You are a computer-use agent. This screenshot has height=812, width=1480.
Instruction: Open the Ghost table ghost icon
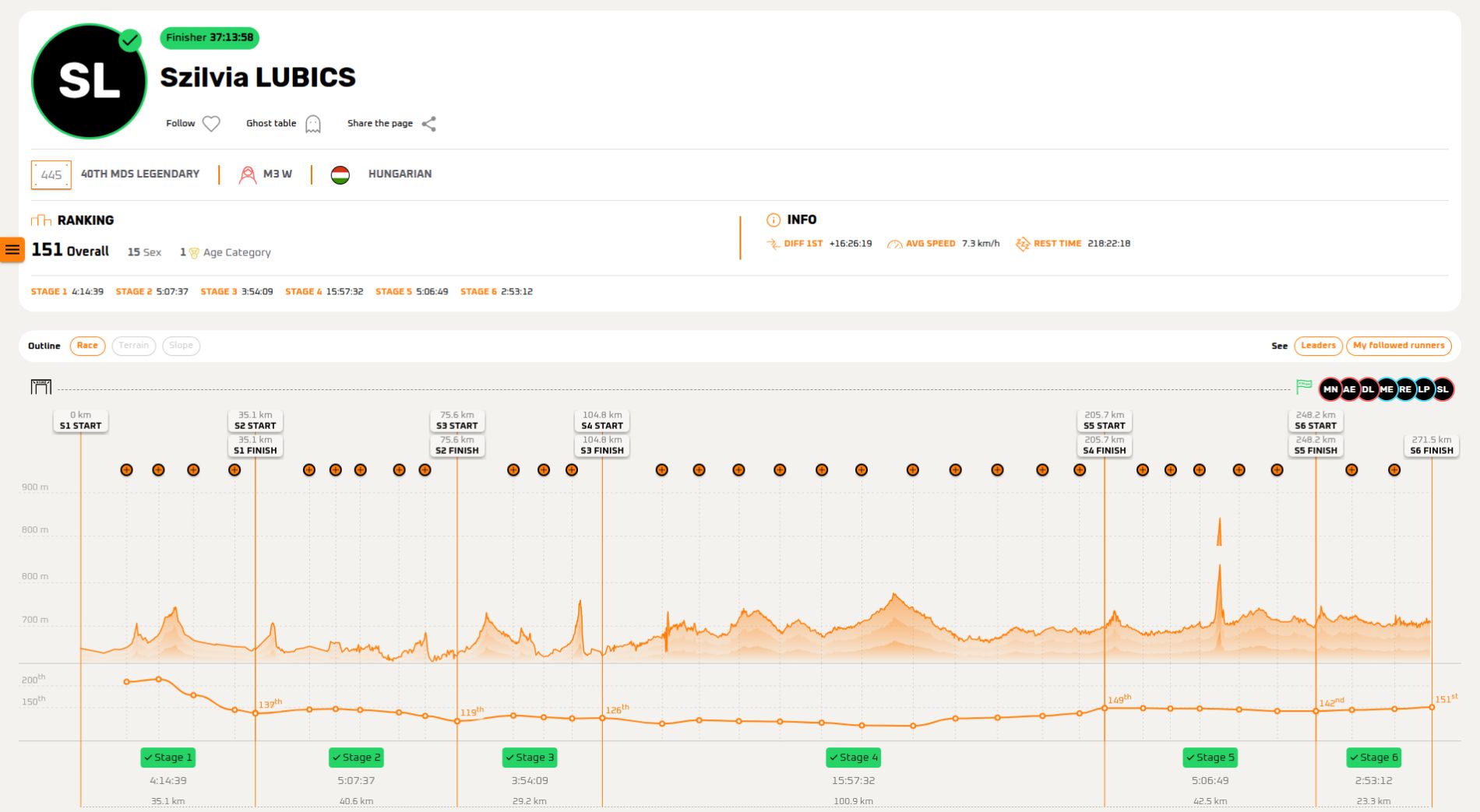click(313, 123)
